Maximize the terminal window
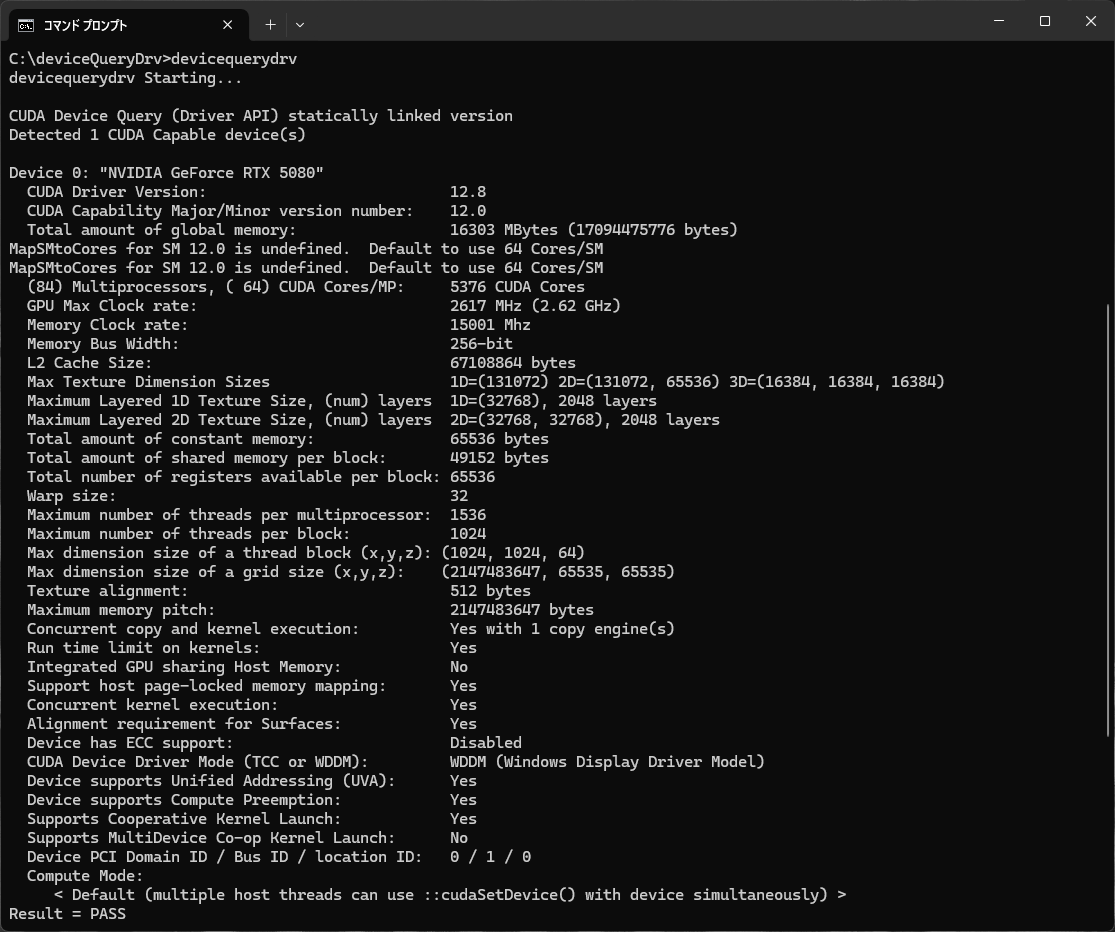The height and width of the screenshot is (932, 1115). 1045,21
